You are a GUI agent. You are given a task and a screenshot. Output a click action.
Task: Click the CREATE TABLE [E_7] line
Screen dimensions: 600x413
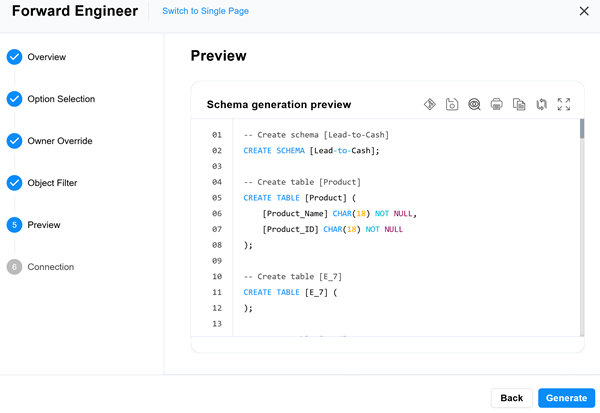pyautogui.click(x=290, y=292)
